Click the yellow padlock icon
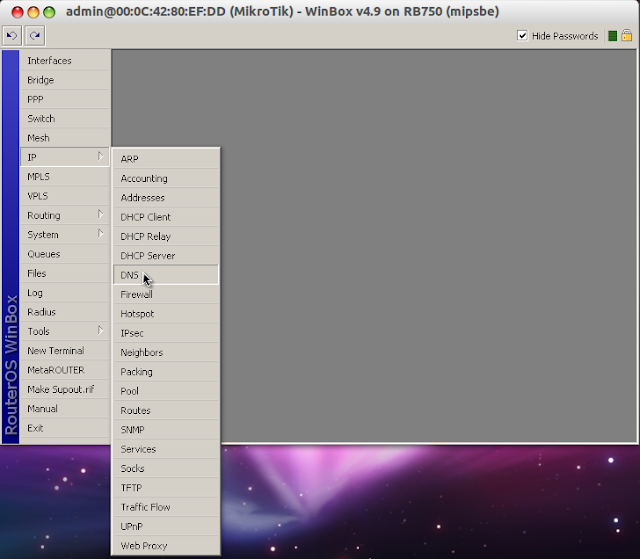640x559 pixels. [x=627, y=35]
